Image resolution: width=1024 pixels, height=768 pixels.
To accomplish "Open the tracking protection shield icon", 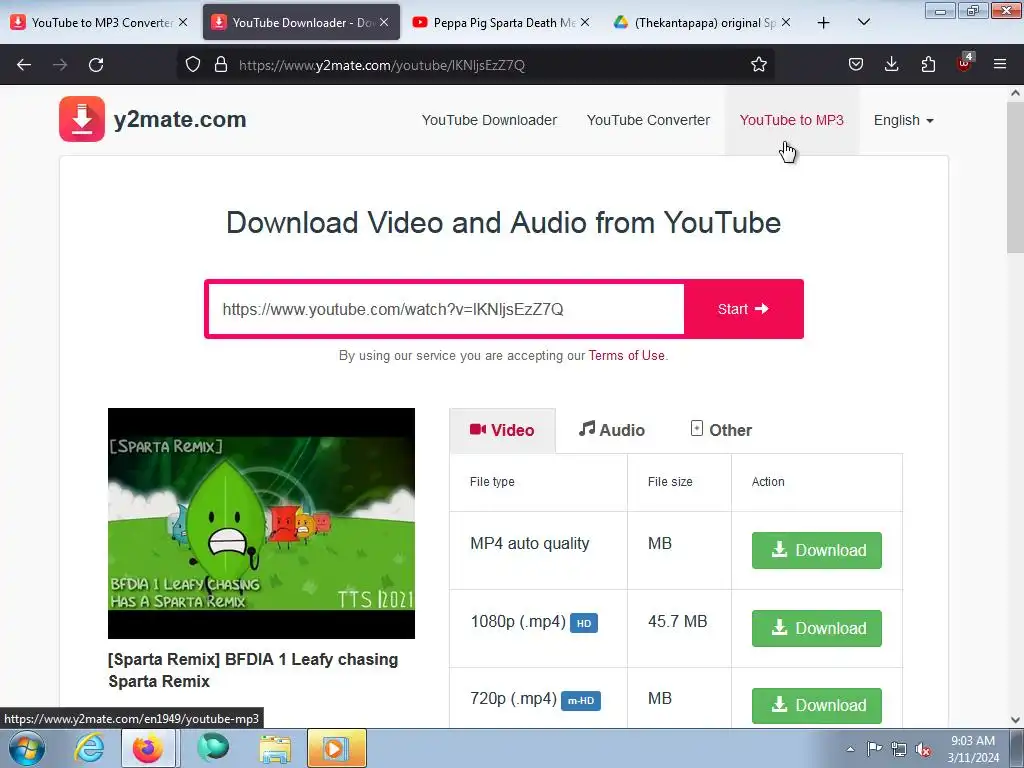I will pyautogui.click(x=193, y=65).
